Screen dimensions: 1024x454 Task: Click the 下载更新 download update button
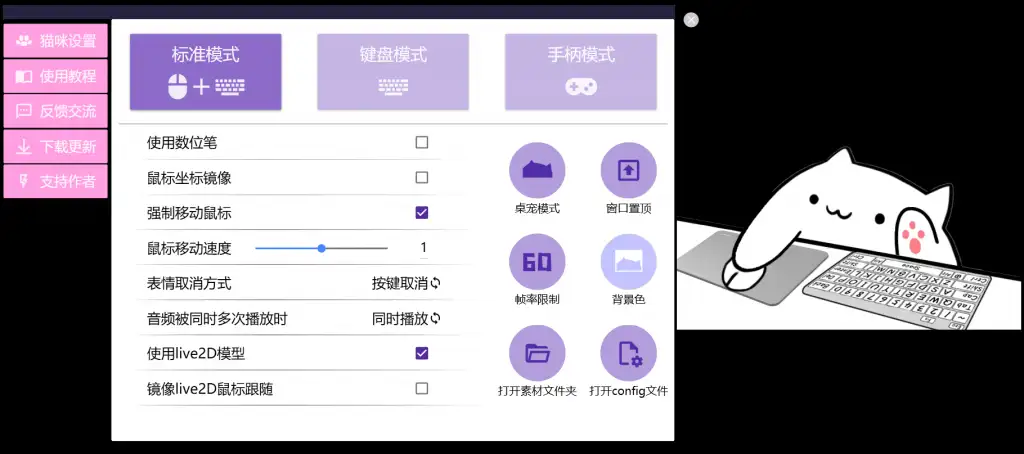pyautogui.click(x=56, y=146)
